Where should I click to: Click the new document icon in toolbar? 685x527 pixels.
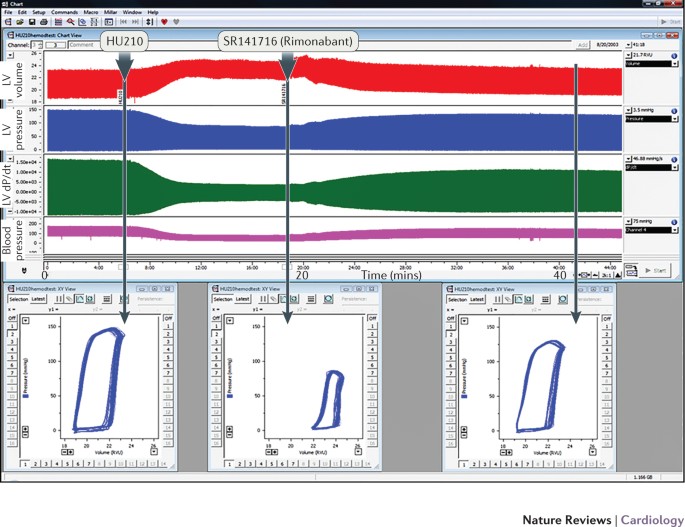click(x=8, y=21)
